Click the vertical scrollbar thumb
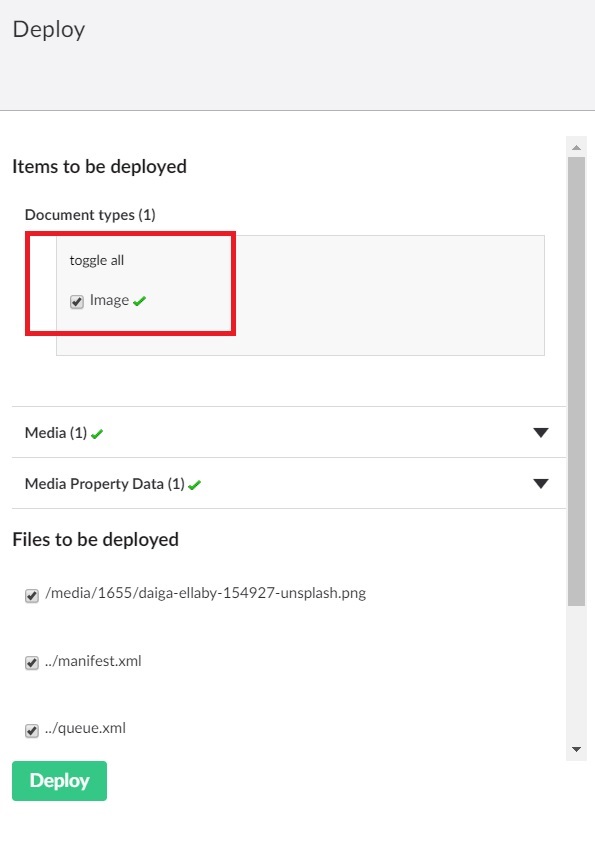This screenshot has height=847, width=595. [576, 381]
